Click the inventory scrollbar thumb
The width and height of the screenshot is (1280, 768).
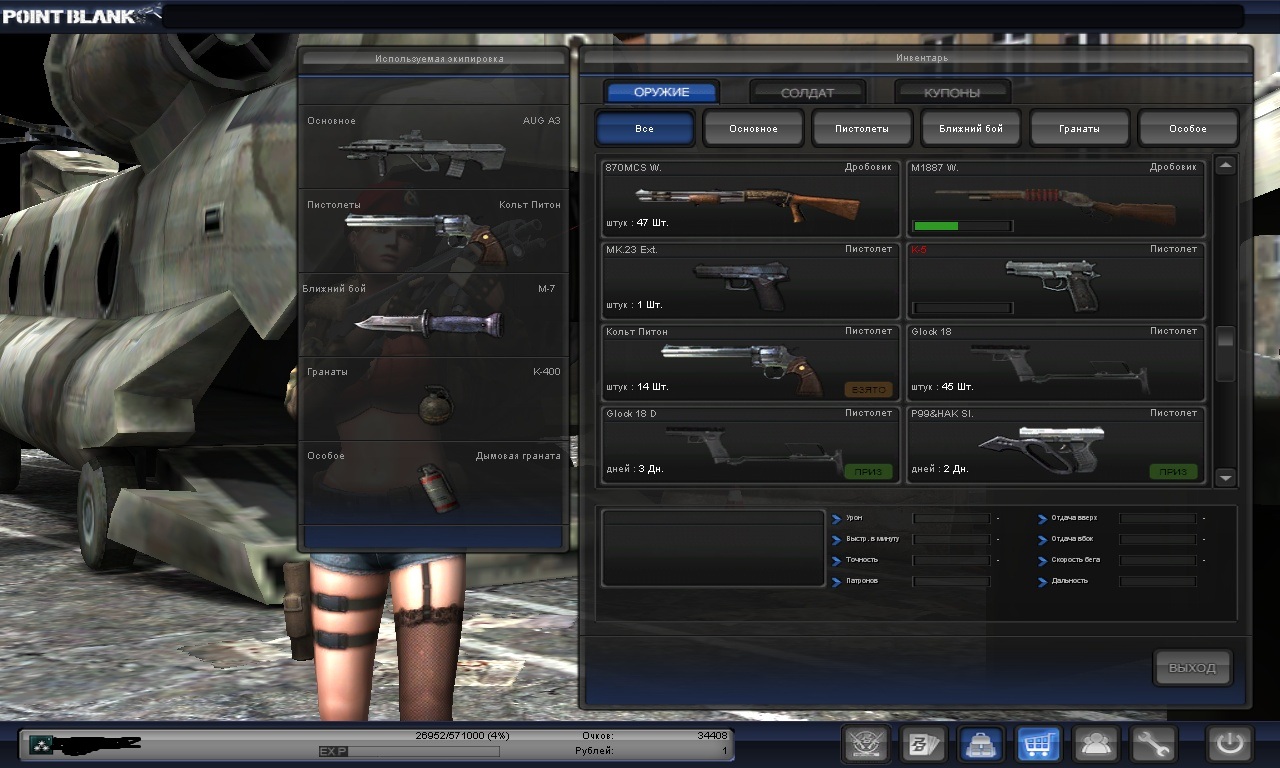(x=1226, y=354)
